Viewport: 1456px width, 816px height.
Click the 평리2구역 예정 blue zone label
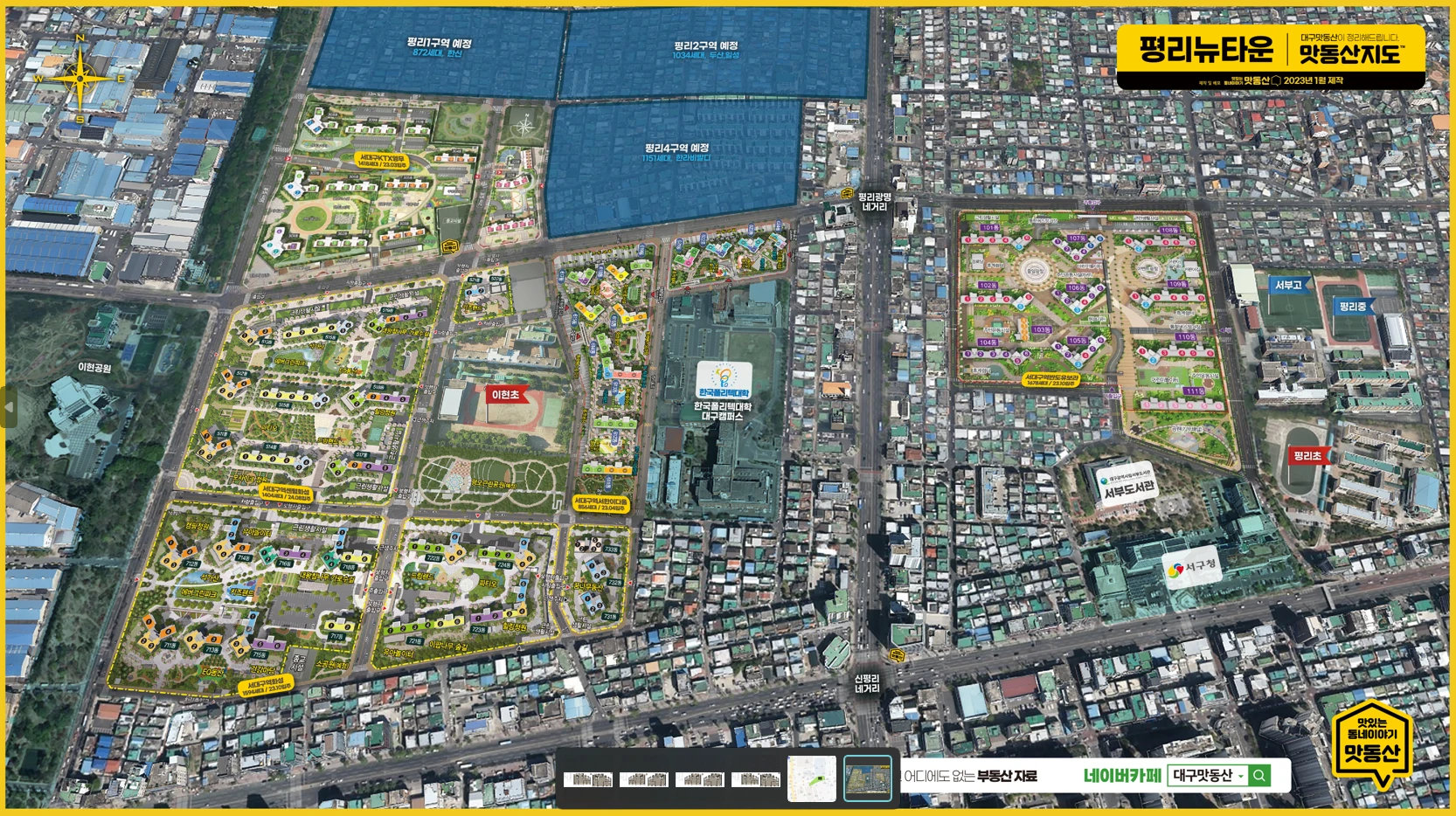point(706,45)
